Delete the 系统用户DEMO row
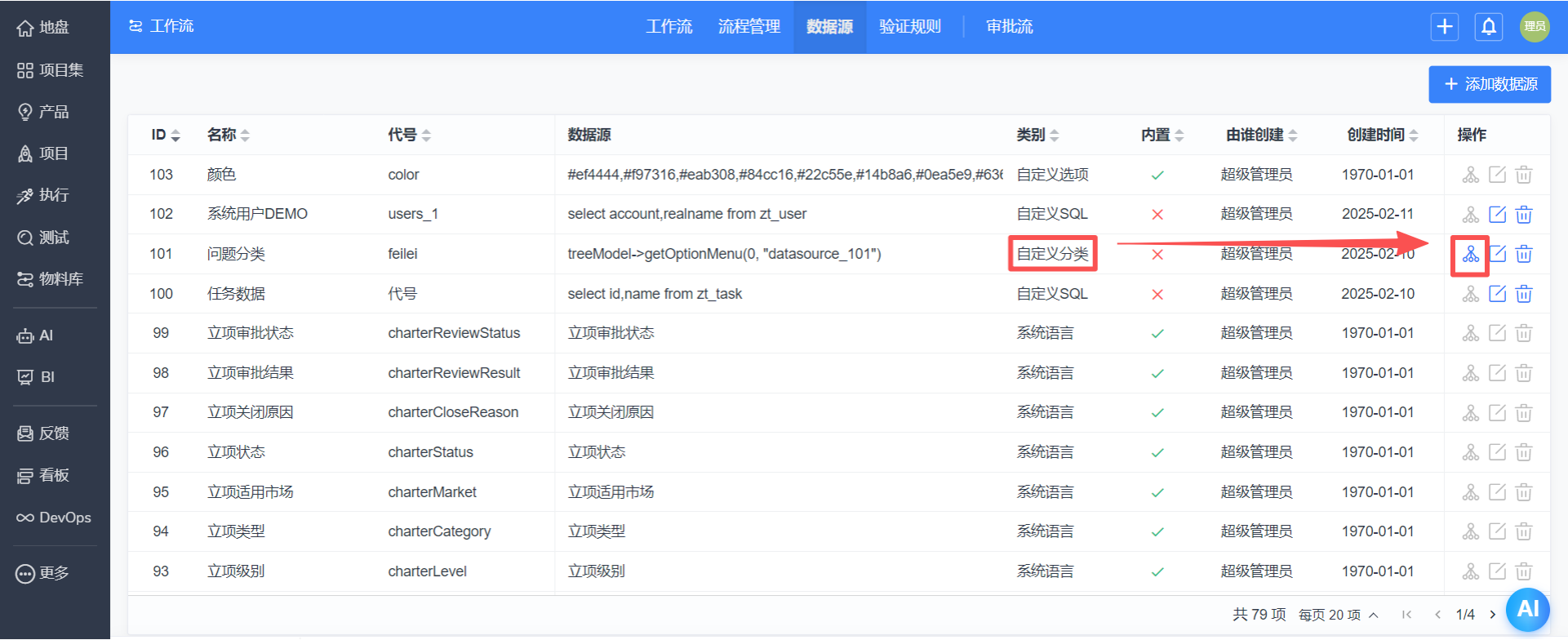The image size is (1568, 640). coord(1524,215)
